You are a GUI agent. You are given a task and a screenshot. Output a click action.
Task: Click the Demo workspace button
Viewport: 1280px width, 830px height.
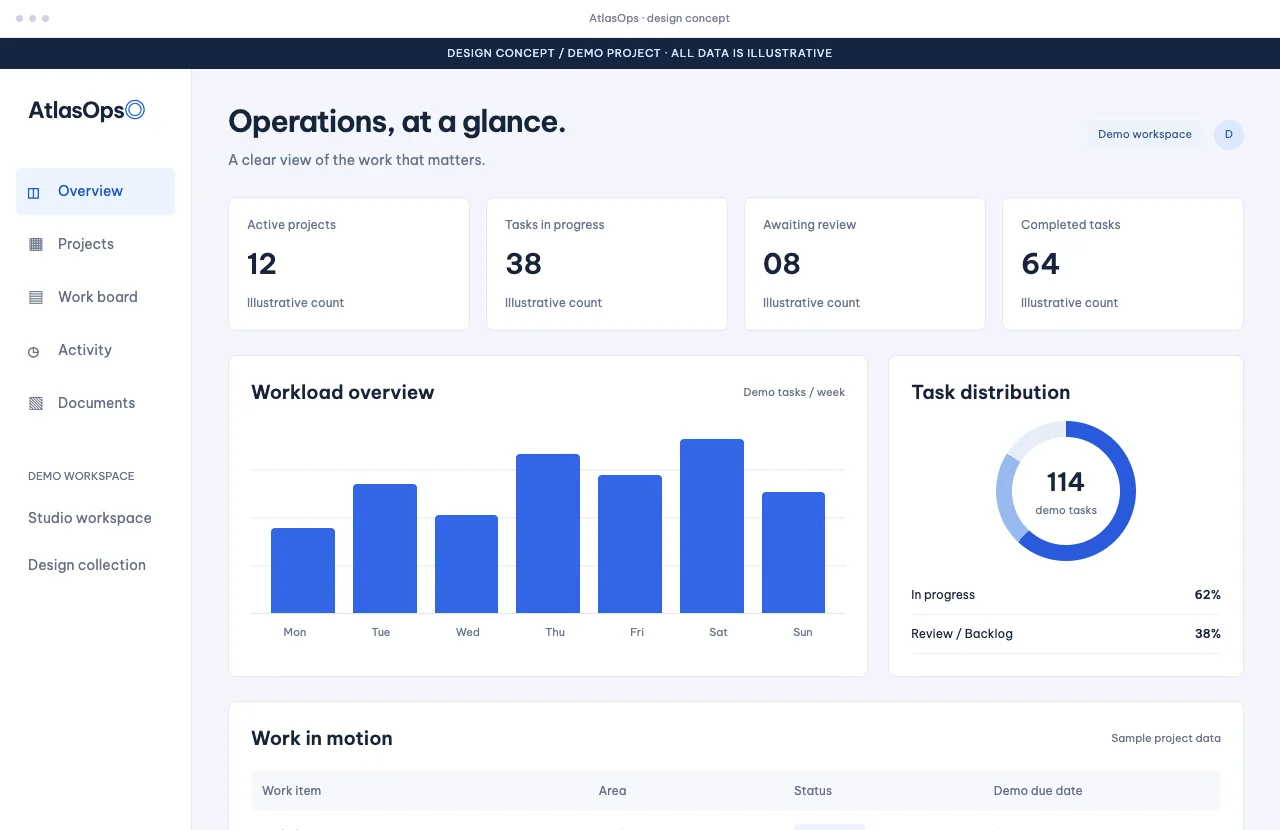pyautogui.click(x=1145, y=135)
